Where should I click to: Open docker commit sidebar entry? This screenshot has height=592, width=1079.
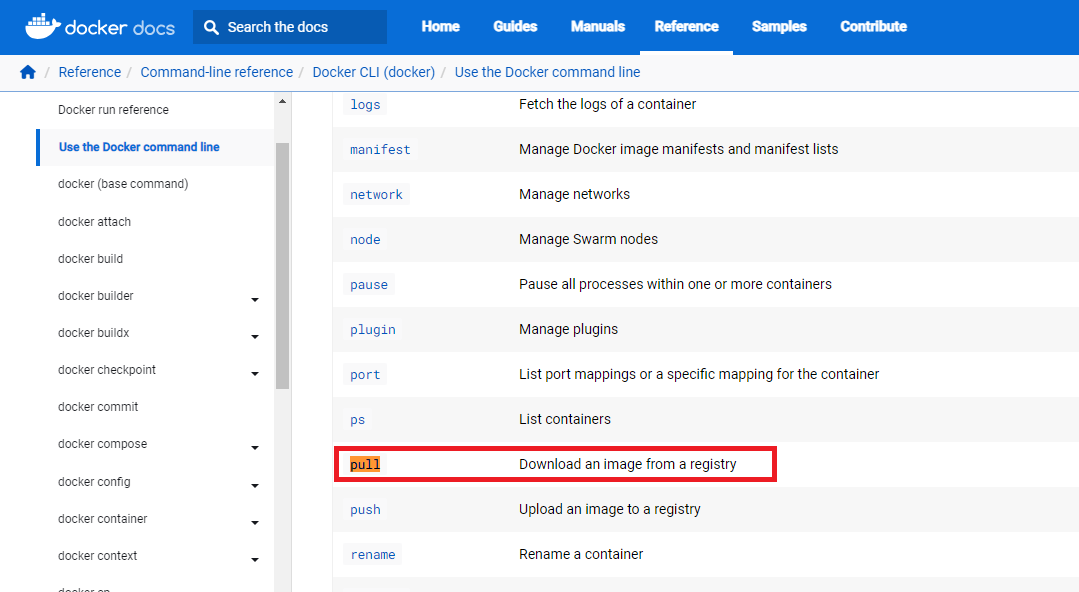coord(98,407)
